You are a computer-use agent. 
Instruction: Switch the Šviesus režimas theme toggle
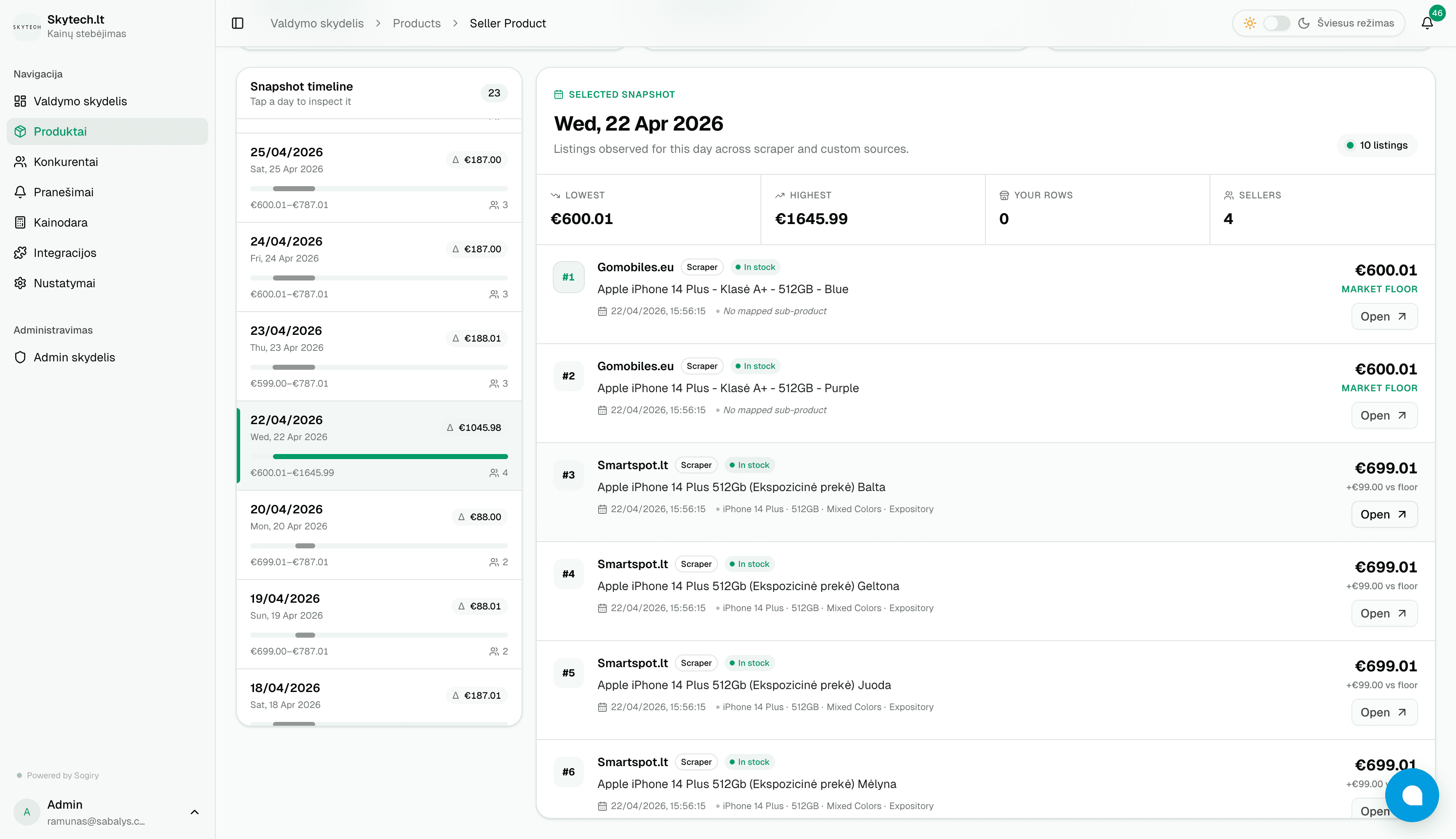tap(1276, 23)
